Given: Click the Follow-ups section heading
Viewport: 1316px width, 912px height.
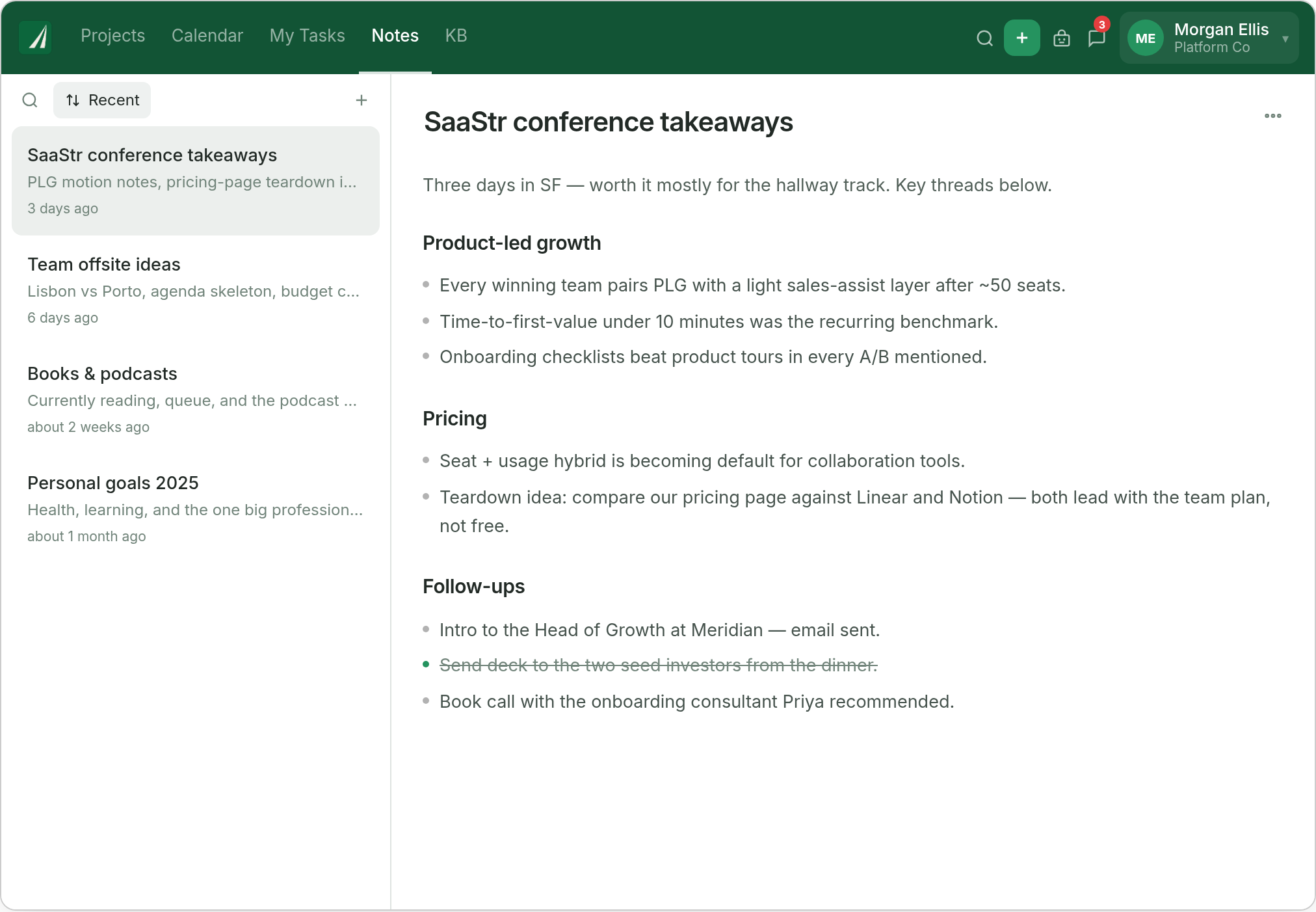Looking at the screenshot, I should tap(473, 587).
